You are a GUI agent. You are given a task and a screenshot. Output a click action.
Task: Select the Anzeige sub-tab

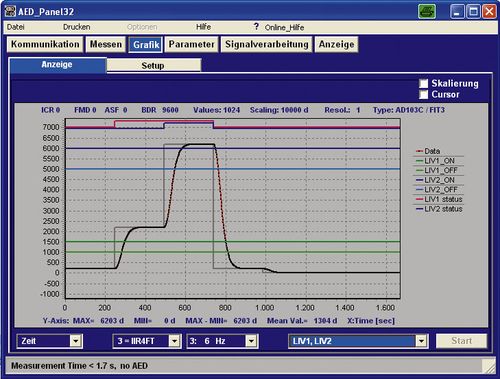(57, 65)
